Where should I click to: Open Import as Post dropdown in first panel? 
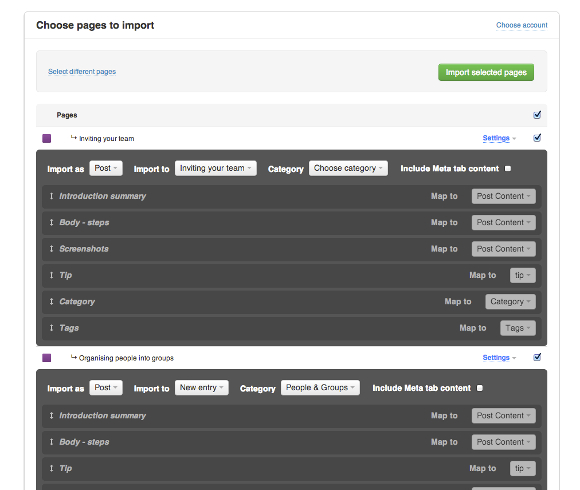pyautogui.click(x=106, y=168)
